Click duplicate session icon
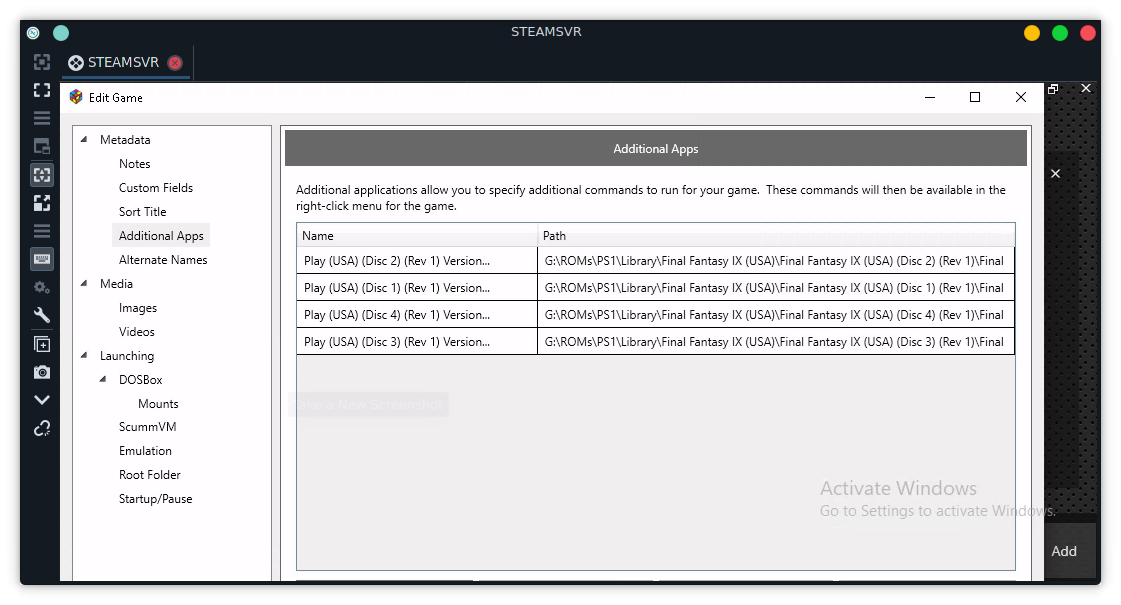This screenshot has height=605, width=1121. [x=42, y=344]
